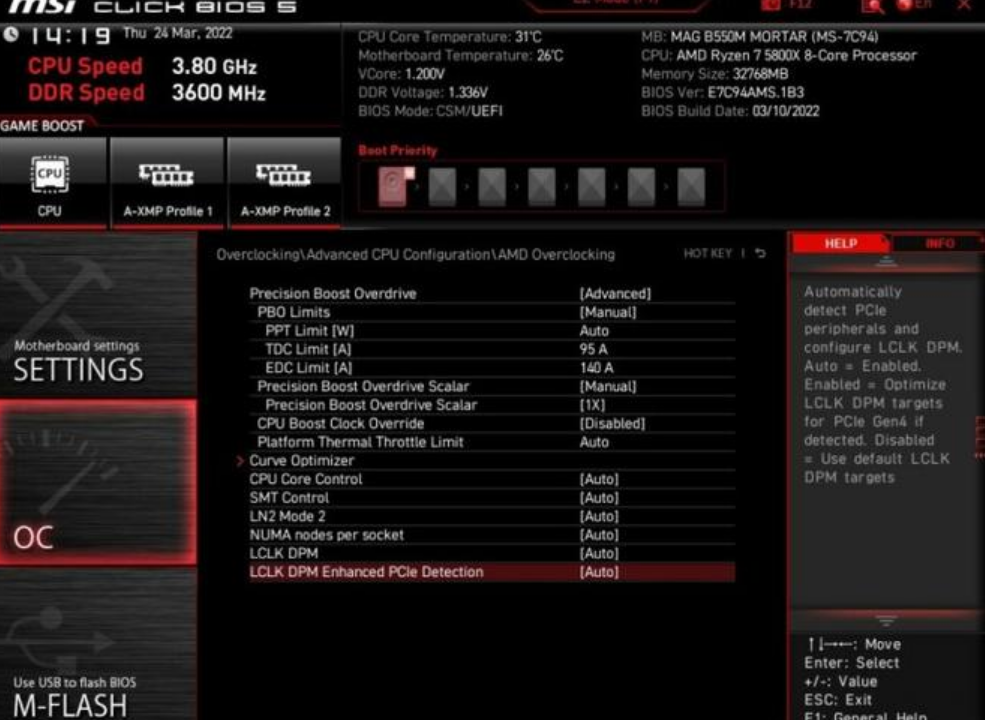Click MB: MAG B550M MORTAR text
The height and width of the screenshot is (720, 985).
[x=759, y=37]
